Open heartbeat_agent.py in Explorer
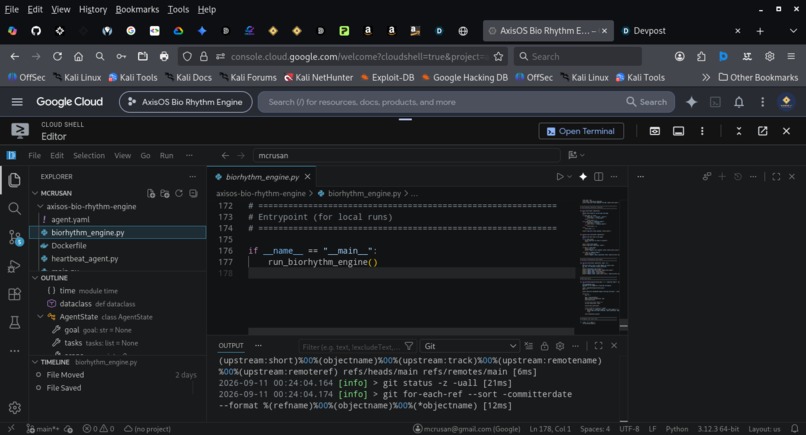This screenshot has width=806, height=435. [x=85, y=259]
